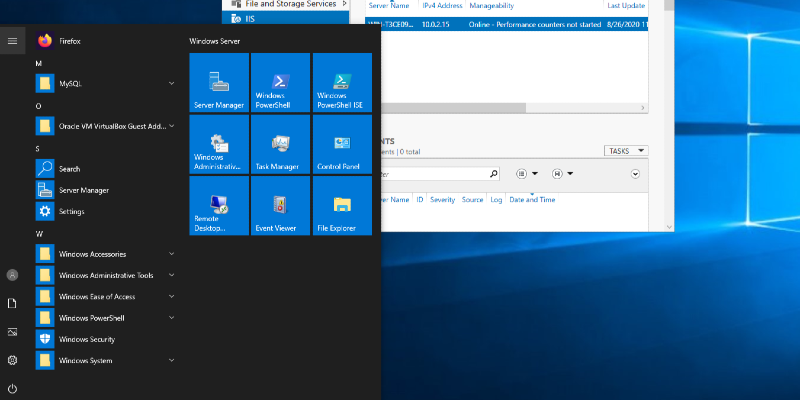Screen dimensions: 800x400
Task: Select File and Storage Services item
Action: pos(286,4)
